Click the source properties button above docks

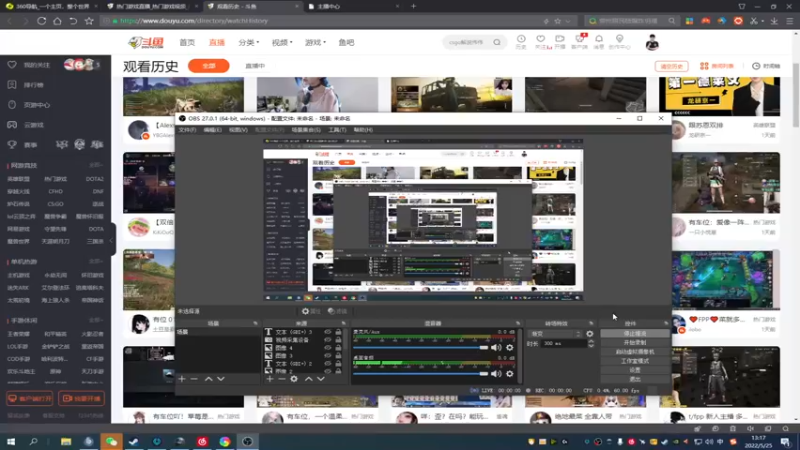tap(311, 311)
